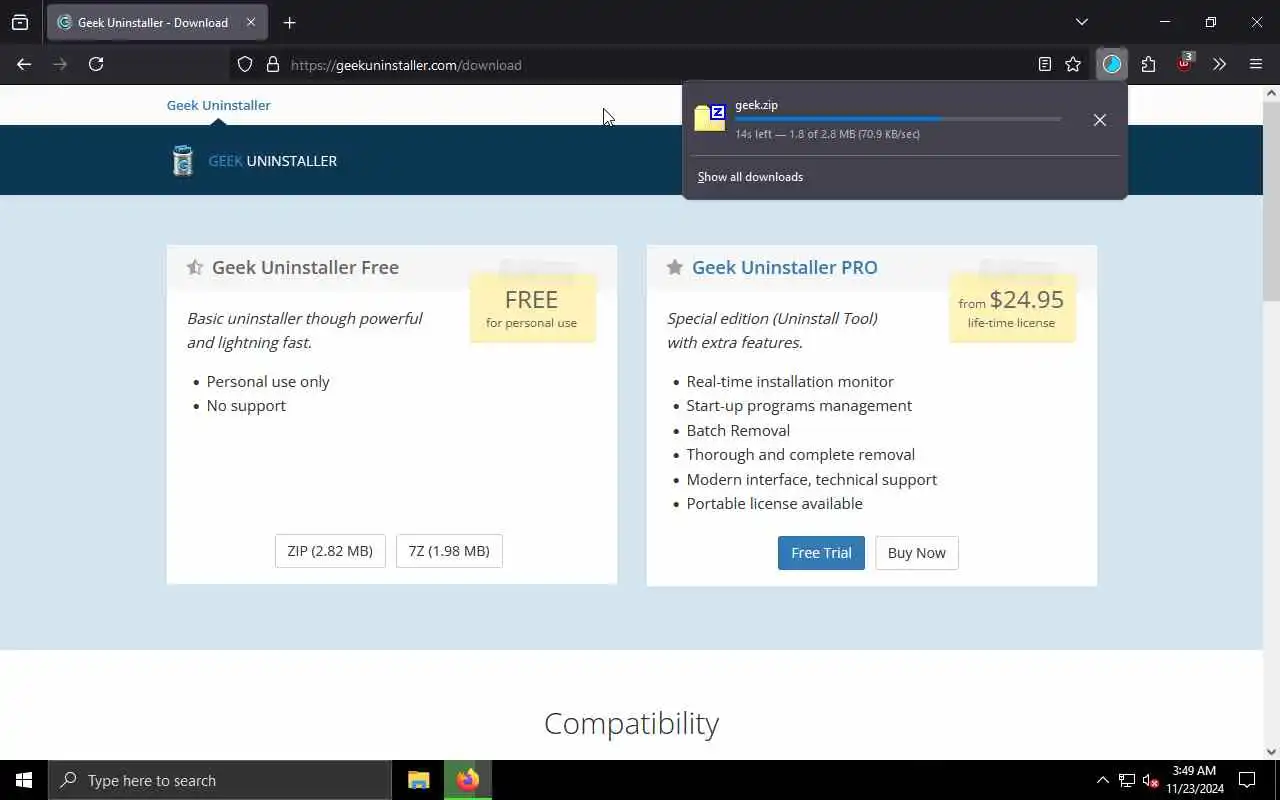Screen dimensions: 1280x800
Task: Open File Explorer from taskbar
Action: (419, 780)
